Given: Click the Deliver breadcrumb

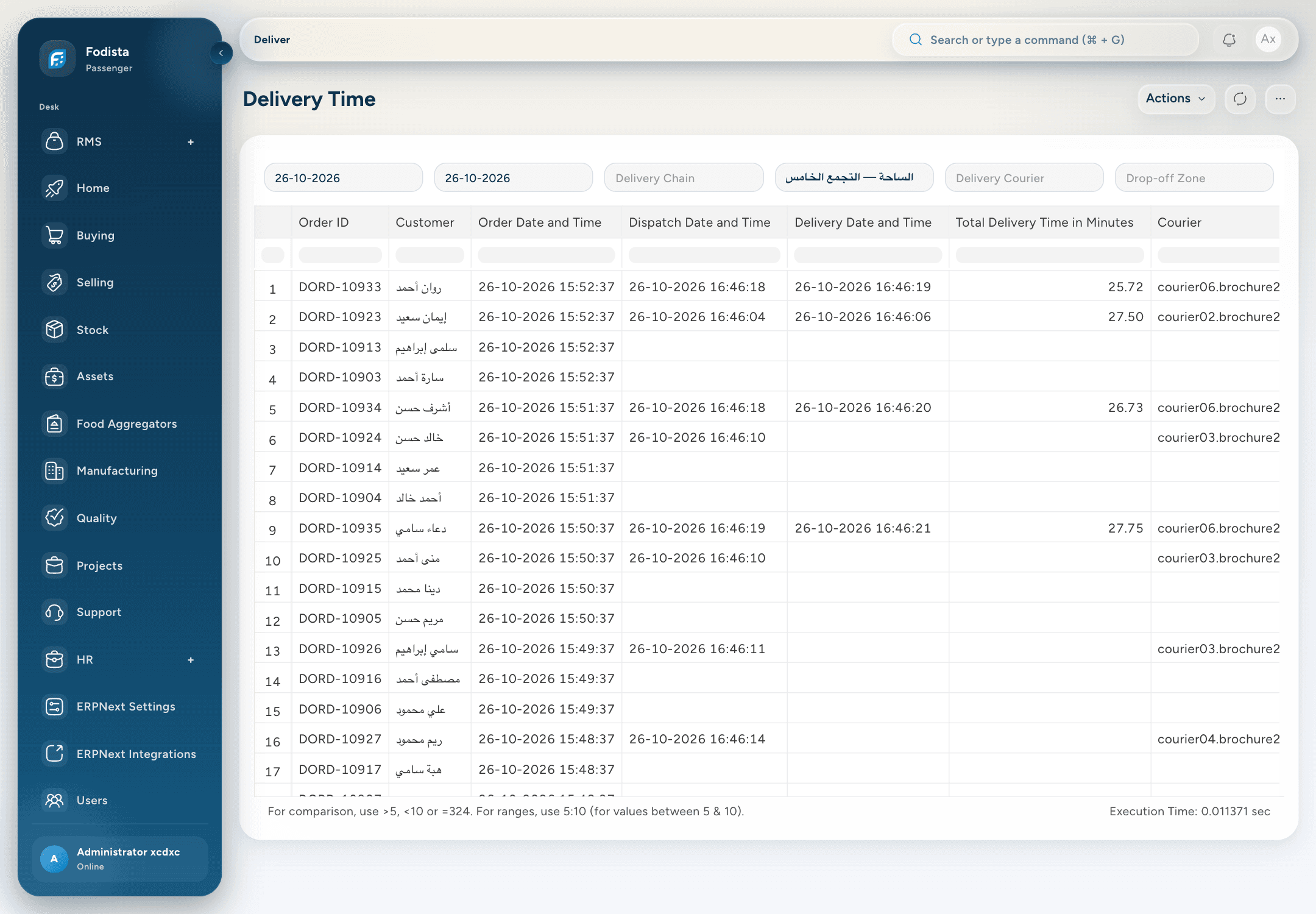Looking at the screenshot, I should [x=272, y=40].
